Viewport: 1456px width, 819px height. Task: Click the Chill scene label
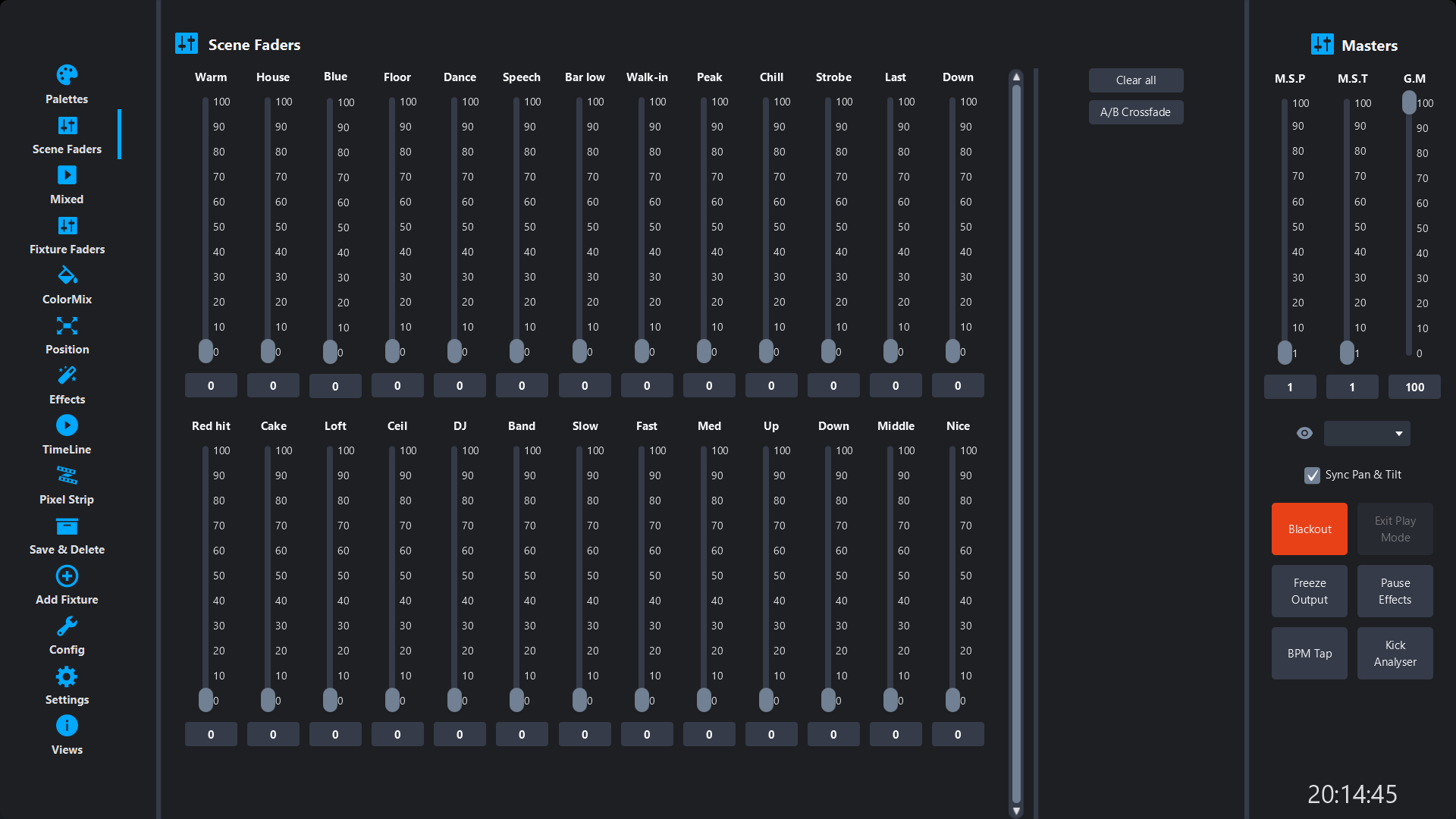pyautogui.click(x=771, y=77)
